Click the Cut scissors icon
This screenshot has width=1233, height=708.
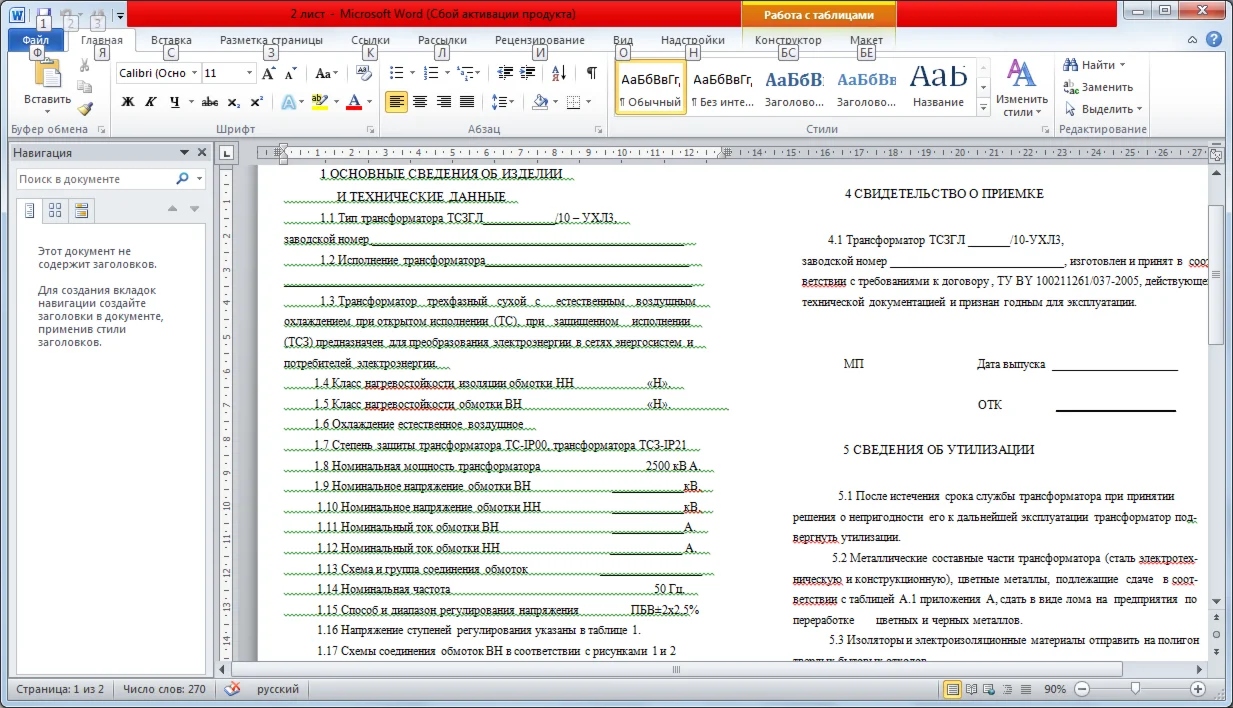[85, 66]
